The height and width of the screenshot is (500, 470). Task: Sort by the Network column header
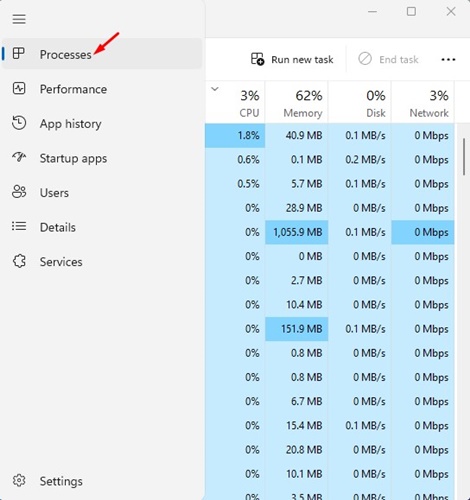423,102
